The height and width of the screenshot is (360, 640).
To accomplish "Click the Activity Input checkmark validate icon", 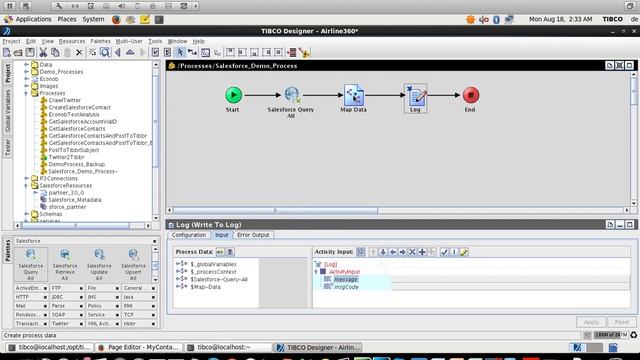I will 444,252.
